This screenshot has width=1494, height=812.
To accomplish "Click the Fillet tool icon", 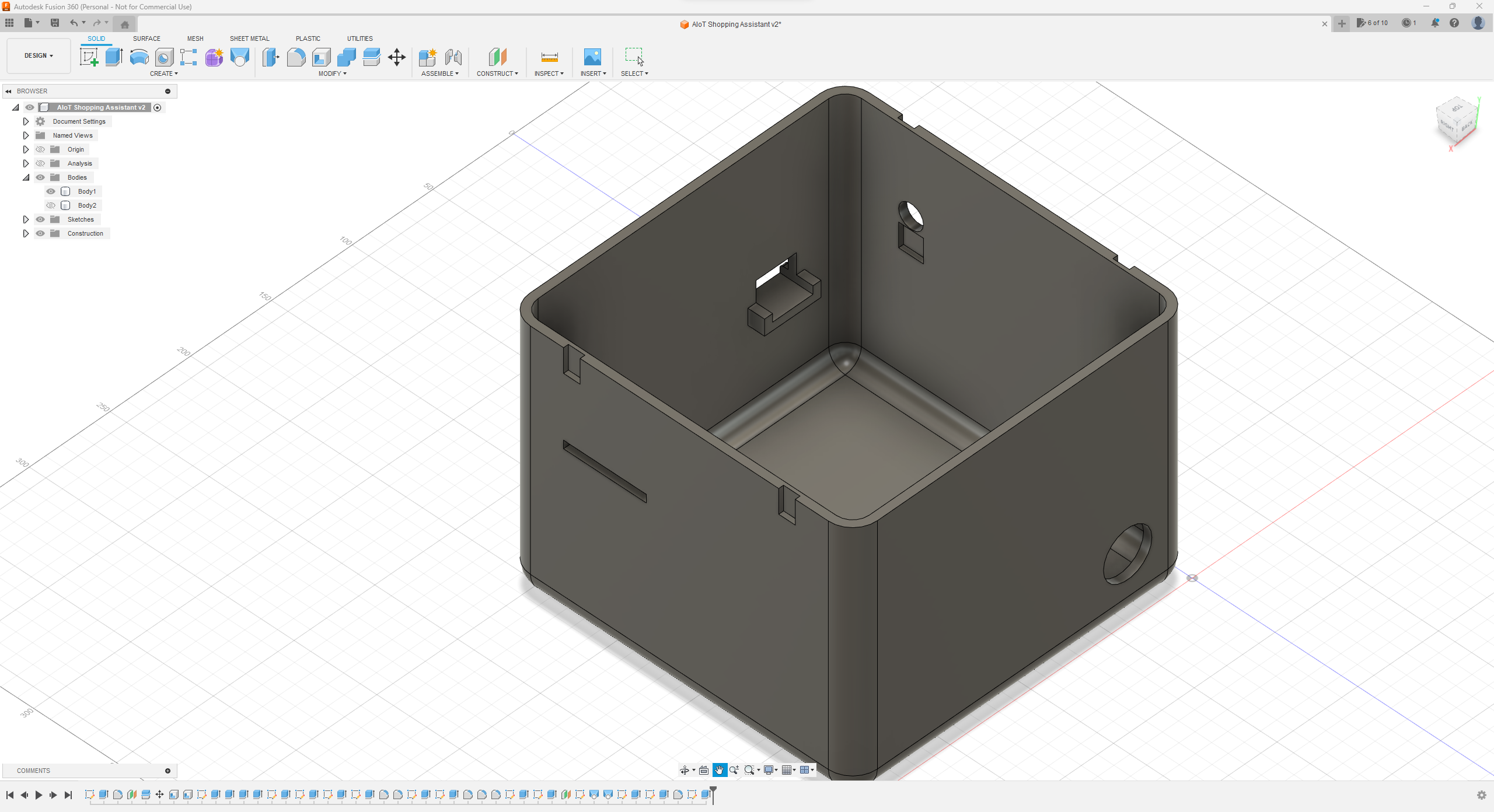I will pos(296,57).
